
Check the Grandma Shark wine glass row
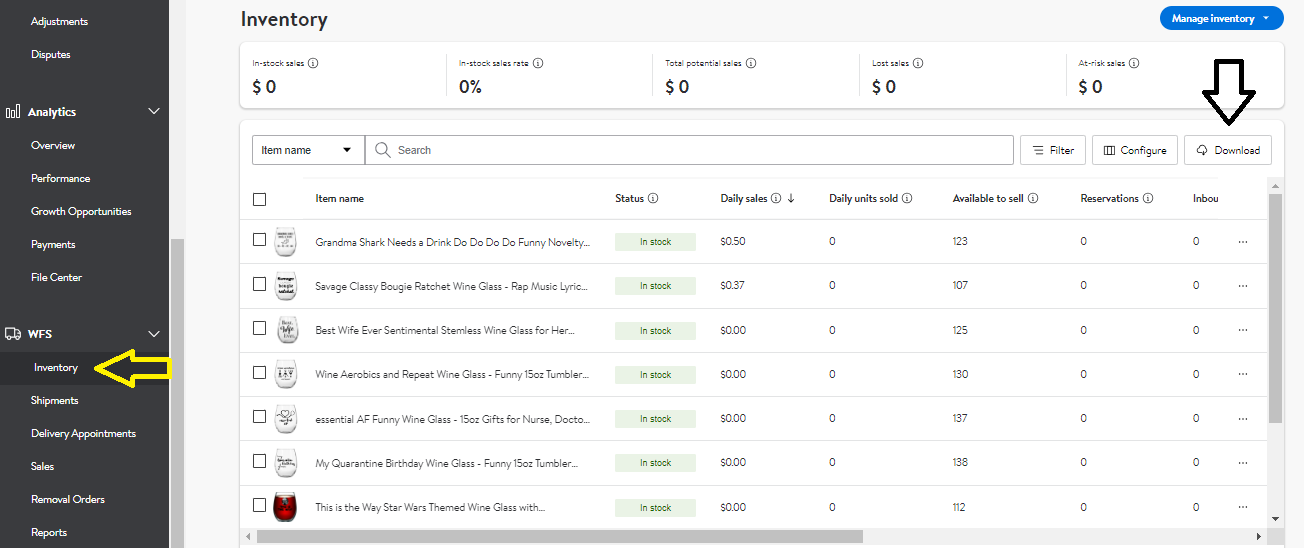click(x=259, y=240)
